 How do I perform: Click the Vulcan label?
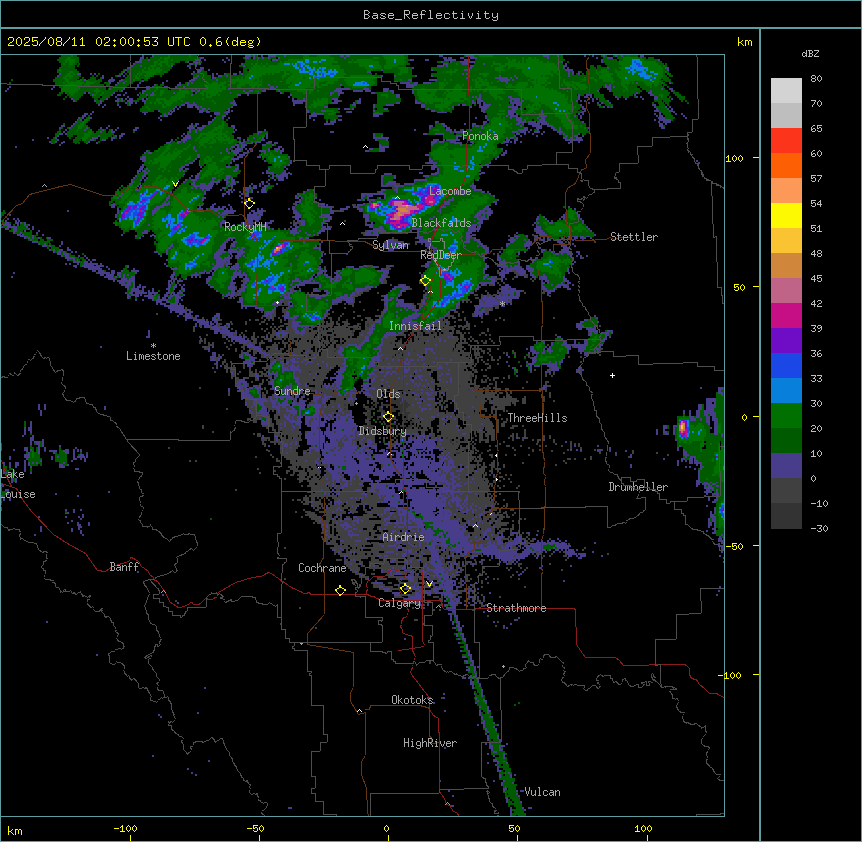pyautogui.click(x=542, y=792)
